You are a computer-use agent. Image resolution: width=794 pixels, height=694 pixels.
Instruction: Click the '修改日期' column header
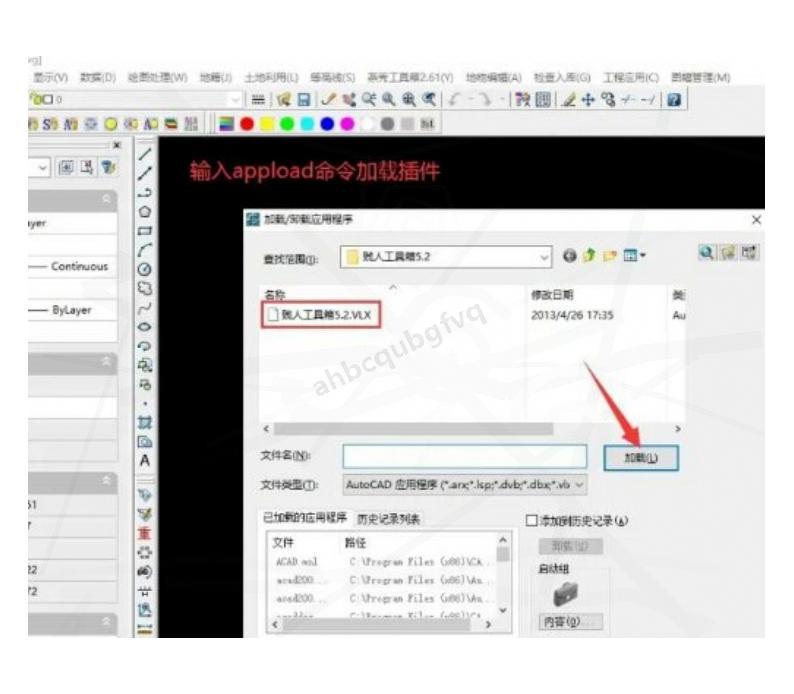[552, 295]
